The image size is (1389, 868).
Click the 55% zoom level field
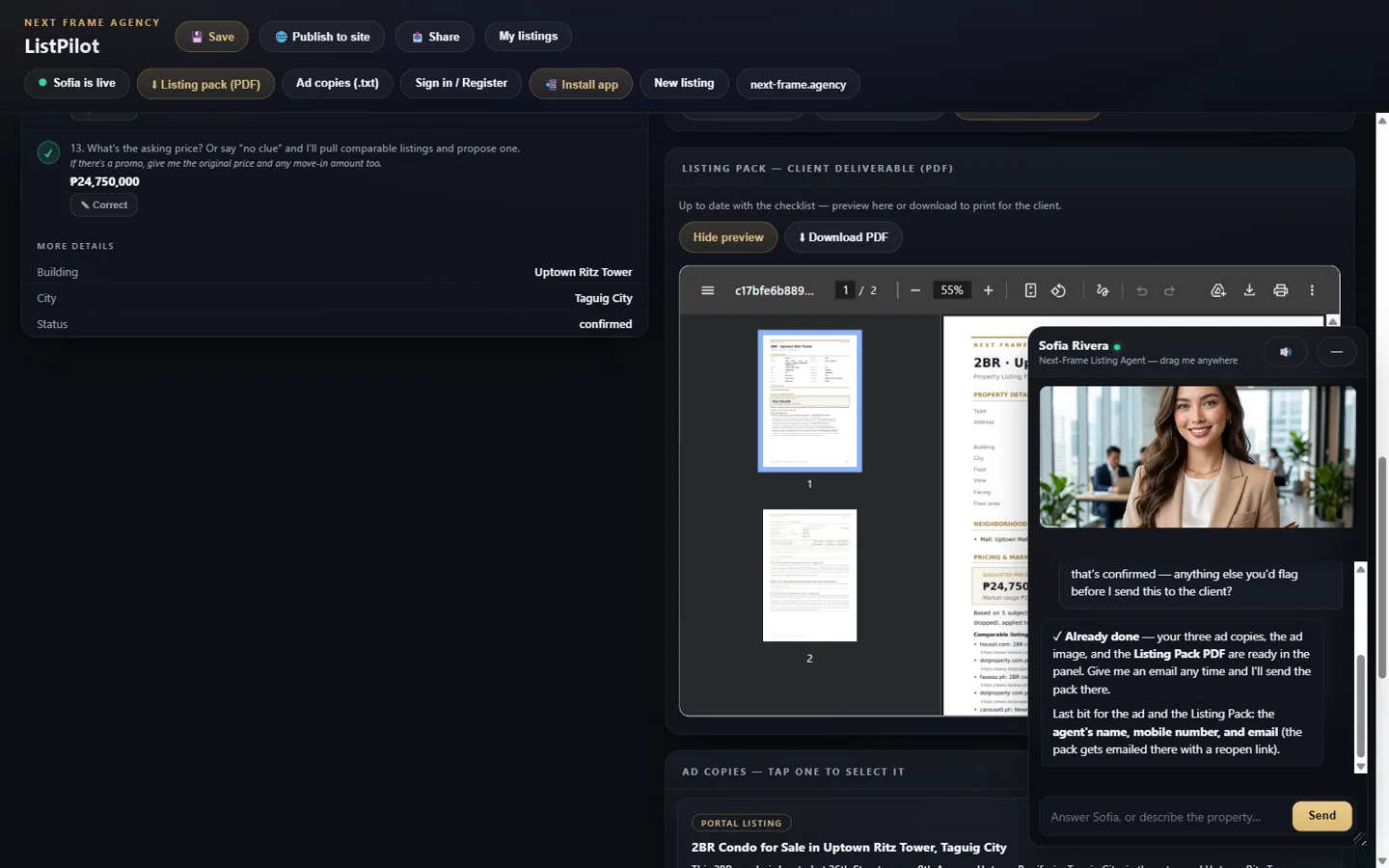coord(952,290)
